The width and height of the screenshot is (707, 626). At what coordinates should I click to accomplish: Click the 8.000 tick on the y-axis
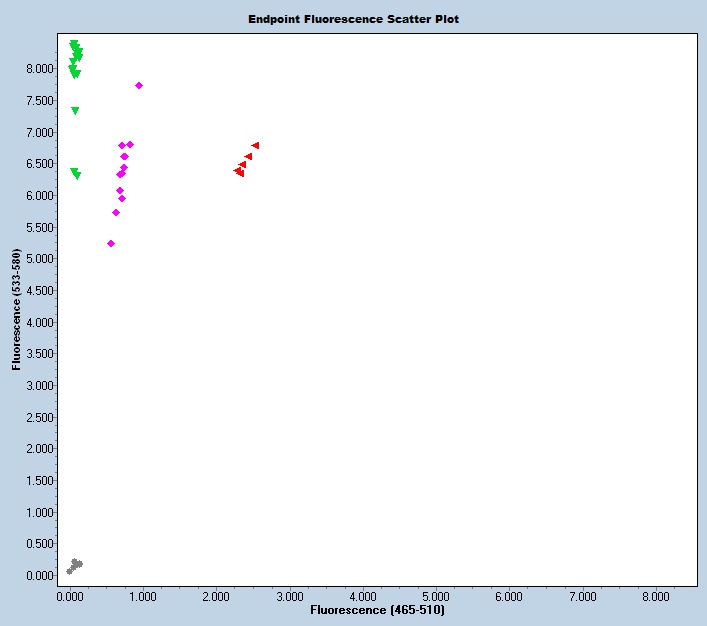[x=40, y=69]
